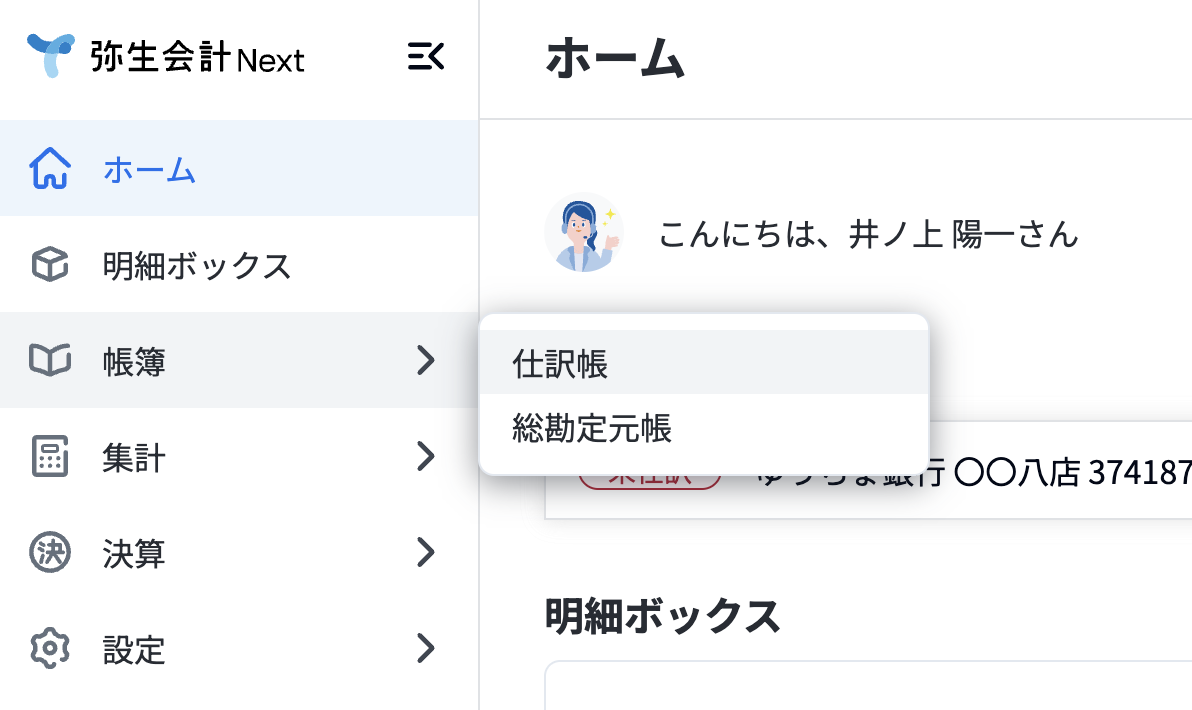
Task: Click the 決算 circled icon
Action: point(50,552)
